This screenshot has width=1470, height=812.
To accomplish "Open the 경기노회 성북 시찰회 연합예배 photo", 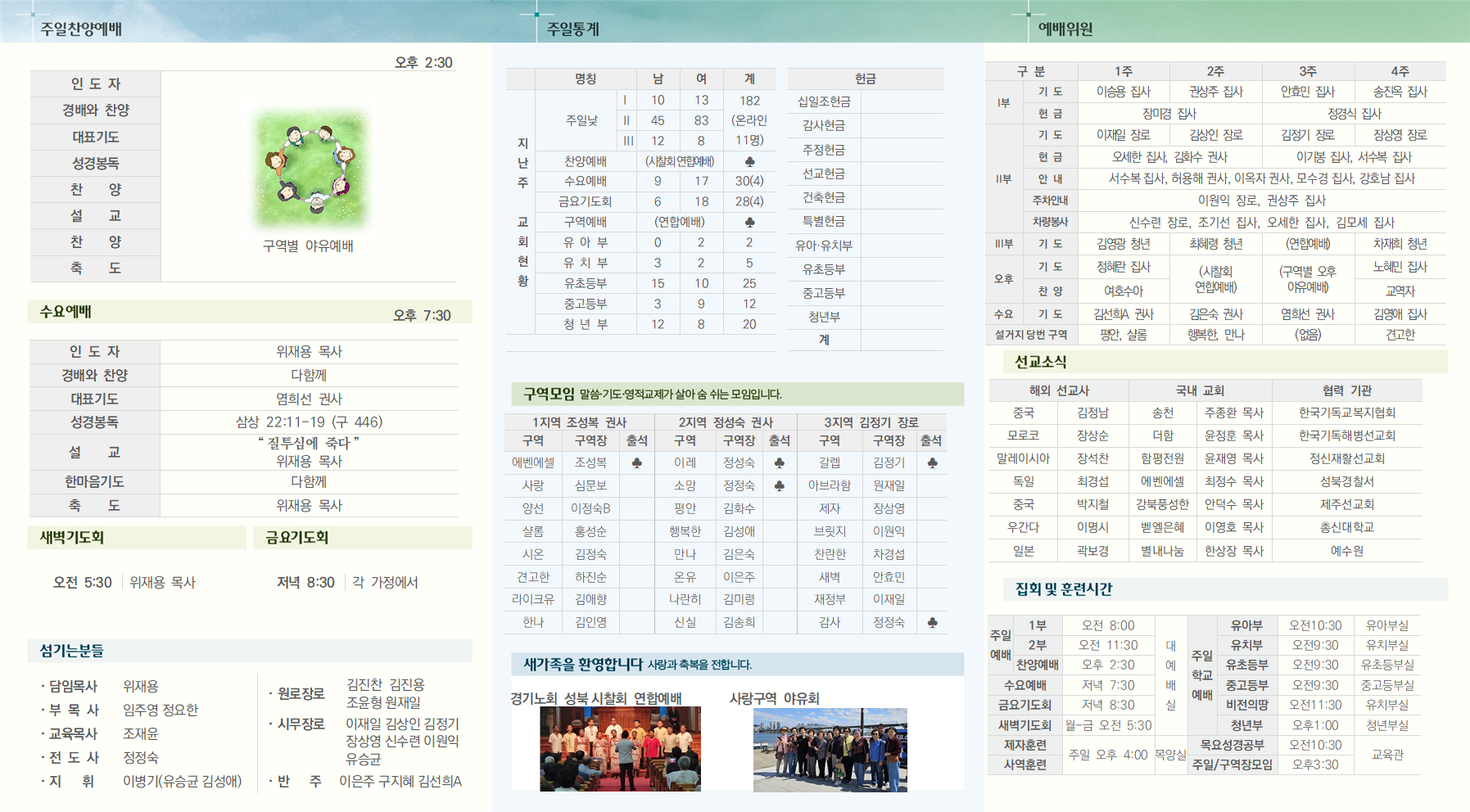I will [620, 749].
